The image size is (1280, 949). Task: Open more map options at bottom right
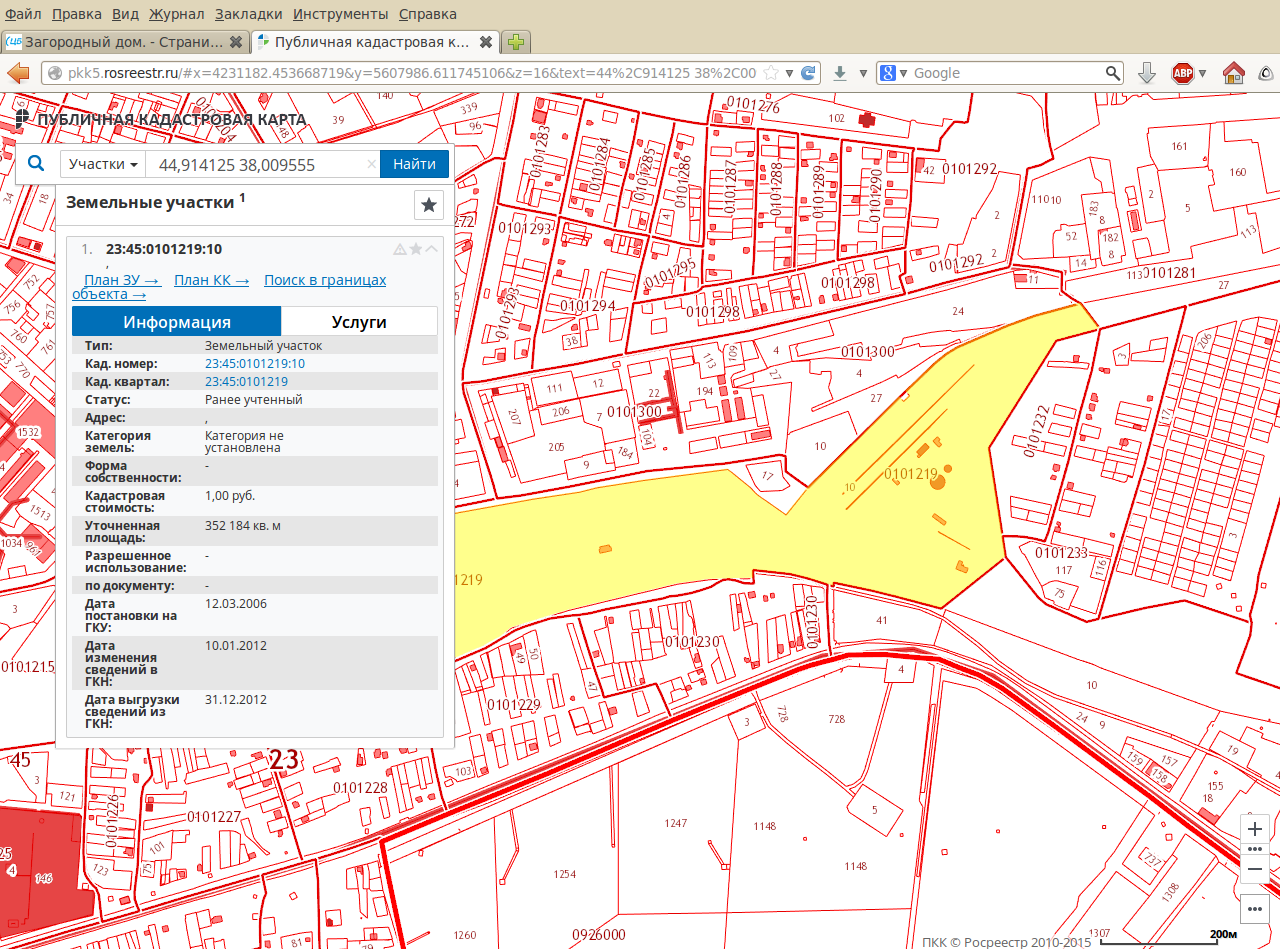(x=1255, y=909)
